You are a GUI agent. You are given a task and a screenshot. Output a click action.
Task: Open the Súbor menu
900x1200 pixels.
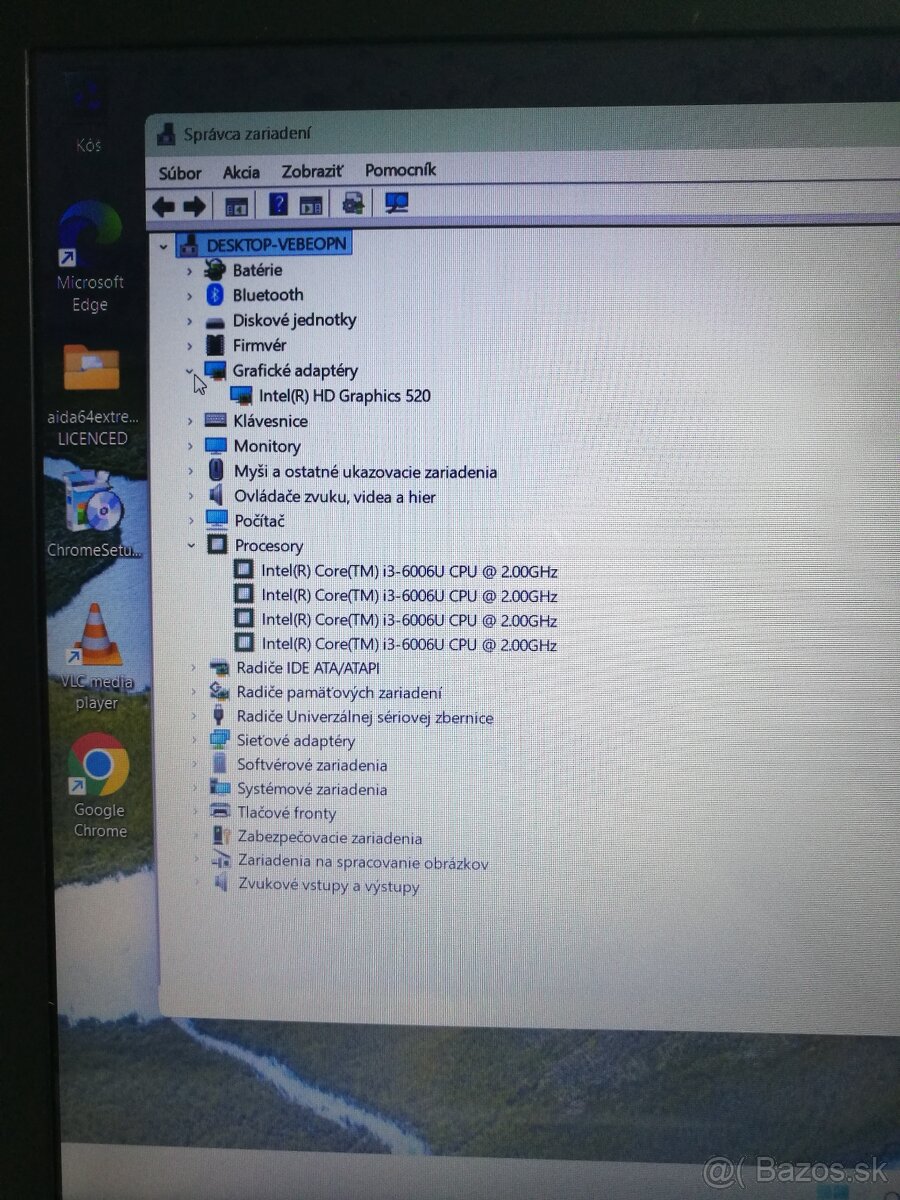(179, 172)
